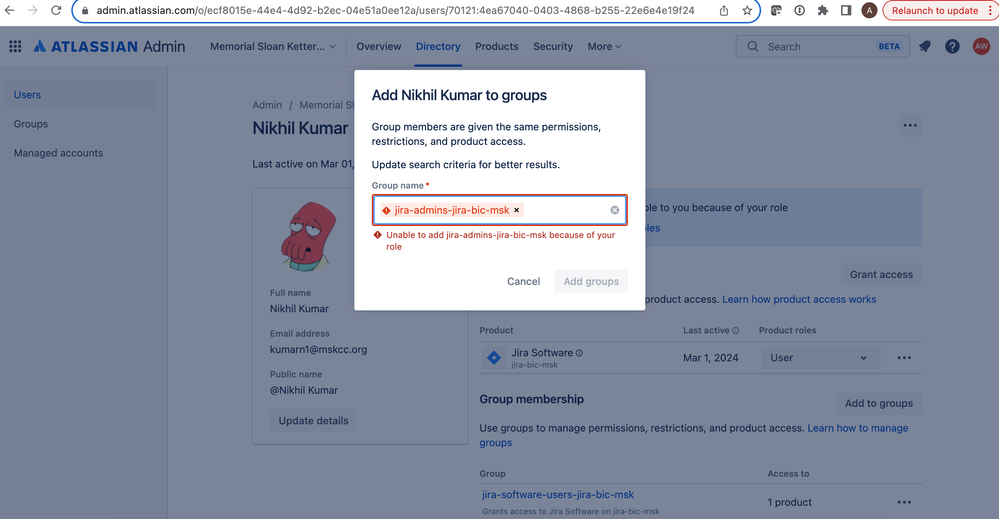Switch to Directory tab

[438, 46]
